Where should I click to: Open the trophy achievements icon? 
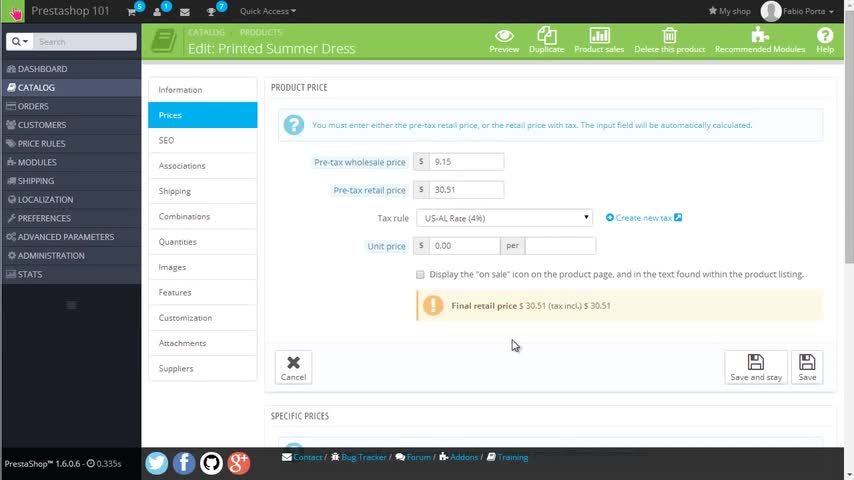click(x=211, y=11)
